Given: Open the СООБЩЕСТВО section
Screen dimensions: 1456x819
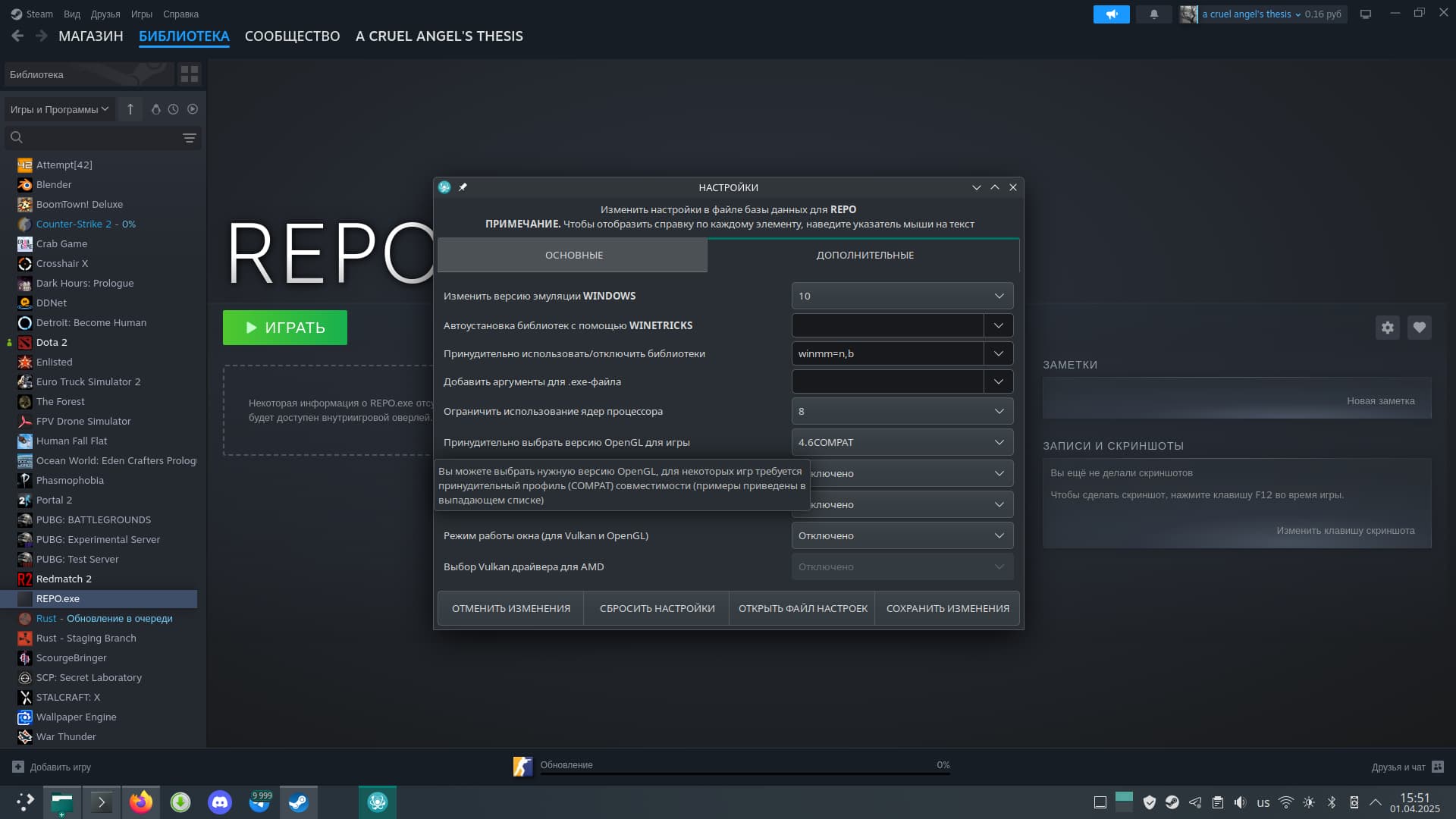Looking at the screenshot, I should click(292, 36).
